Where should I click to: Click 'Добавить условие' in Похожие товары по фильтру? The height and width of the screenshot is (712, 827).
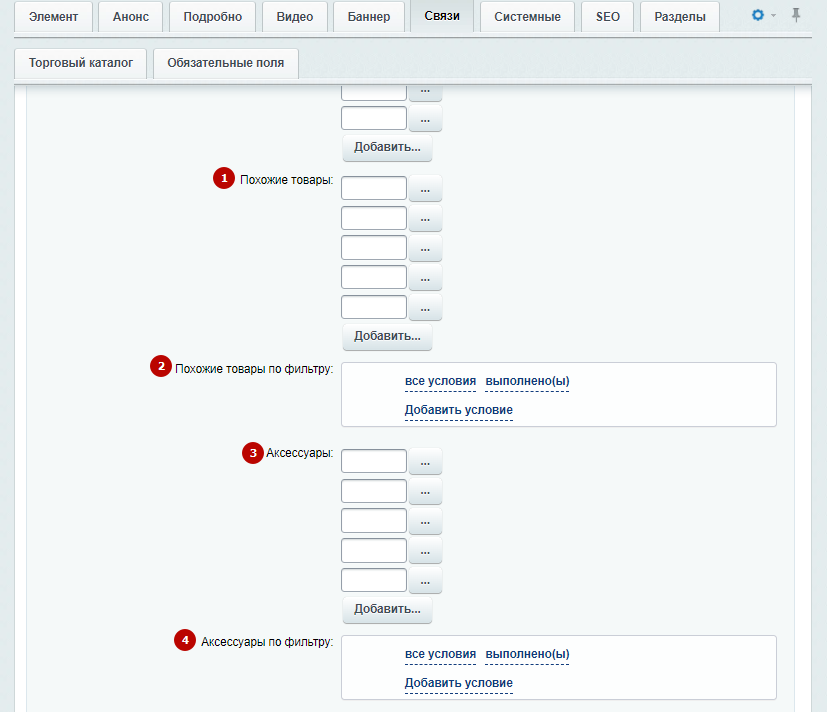pyautogui.click(x=459, y=410)
